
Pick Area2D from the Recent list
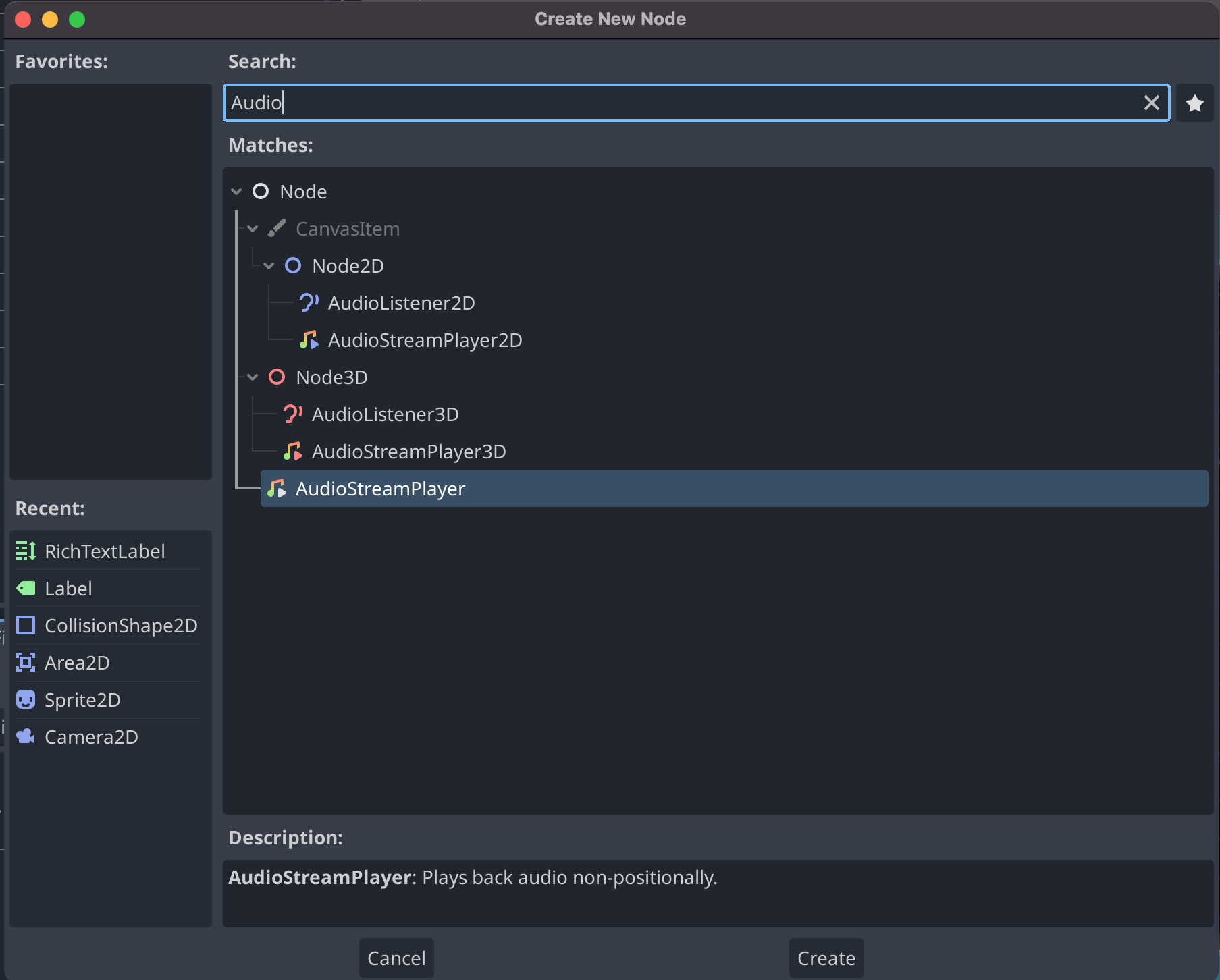(x=77, y=663)
